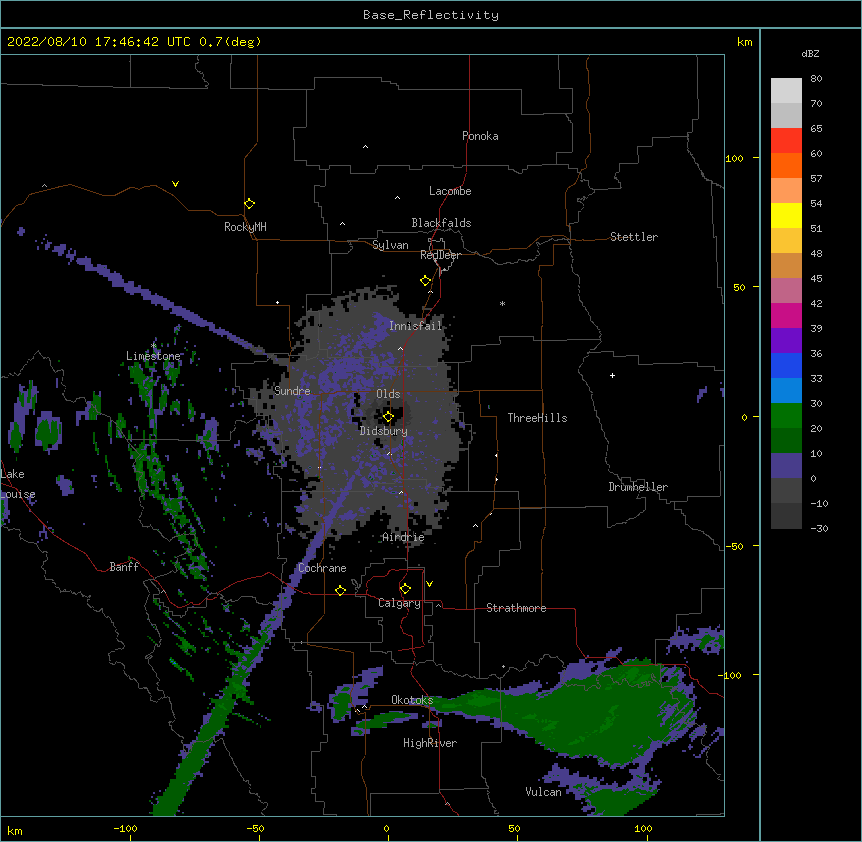
Task: Click the Airdrie label
Action: 404,537
